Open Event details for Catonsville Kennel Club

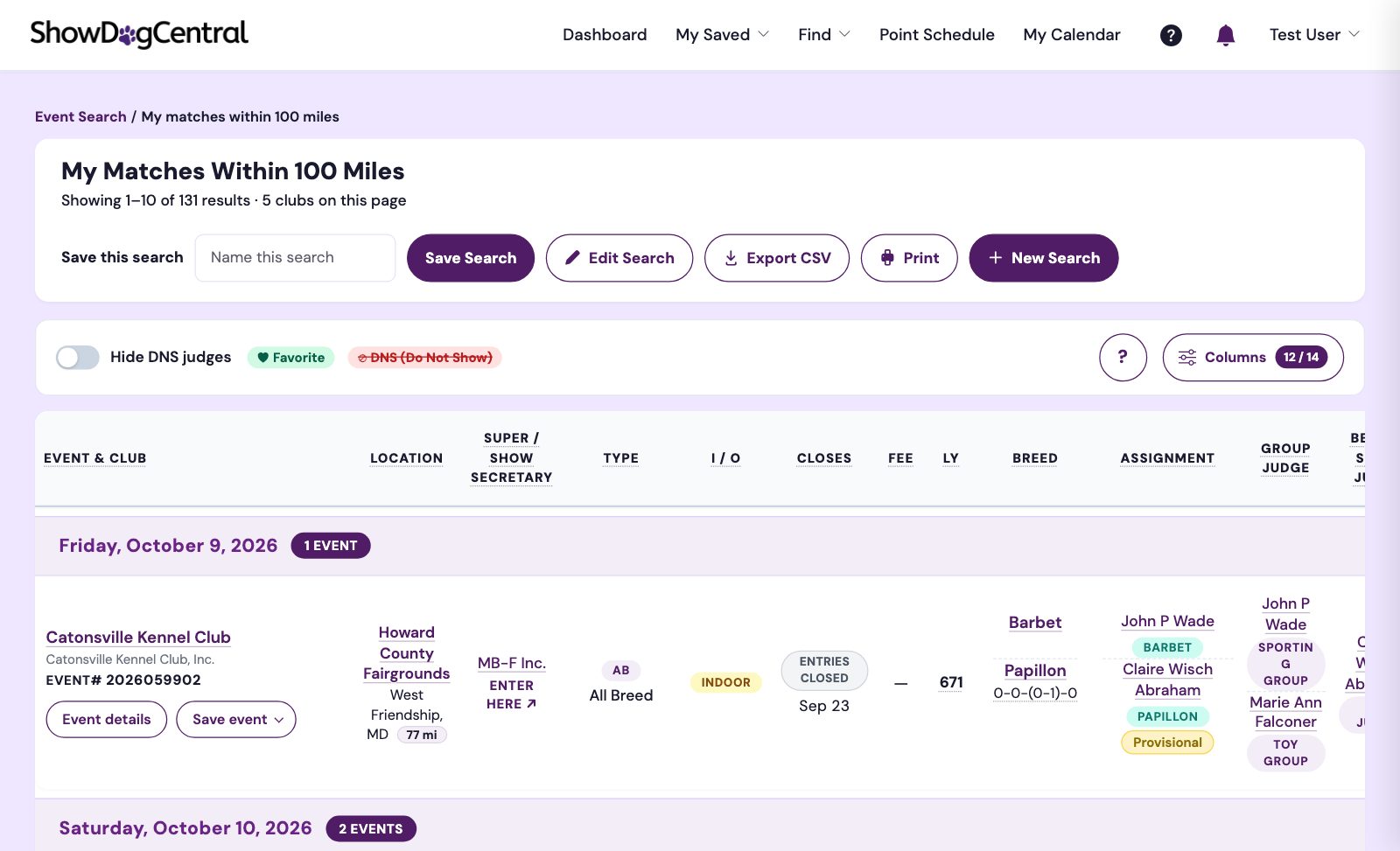[x=107, y=719]
